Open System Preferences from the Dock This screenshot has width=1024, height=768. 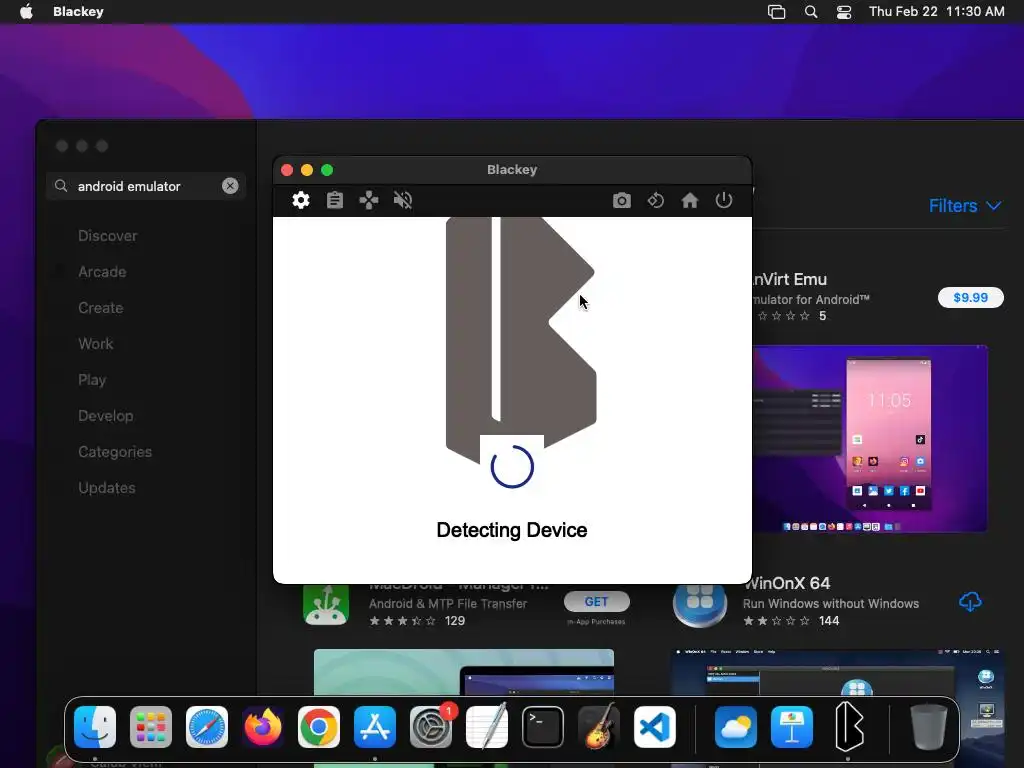tap(431, 727)
